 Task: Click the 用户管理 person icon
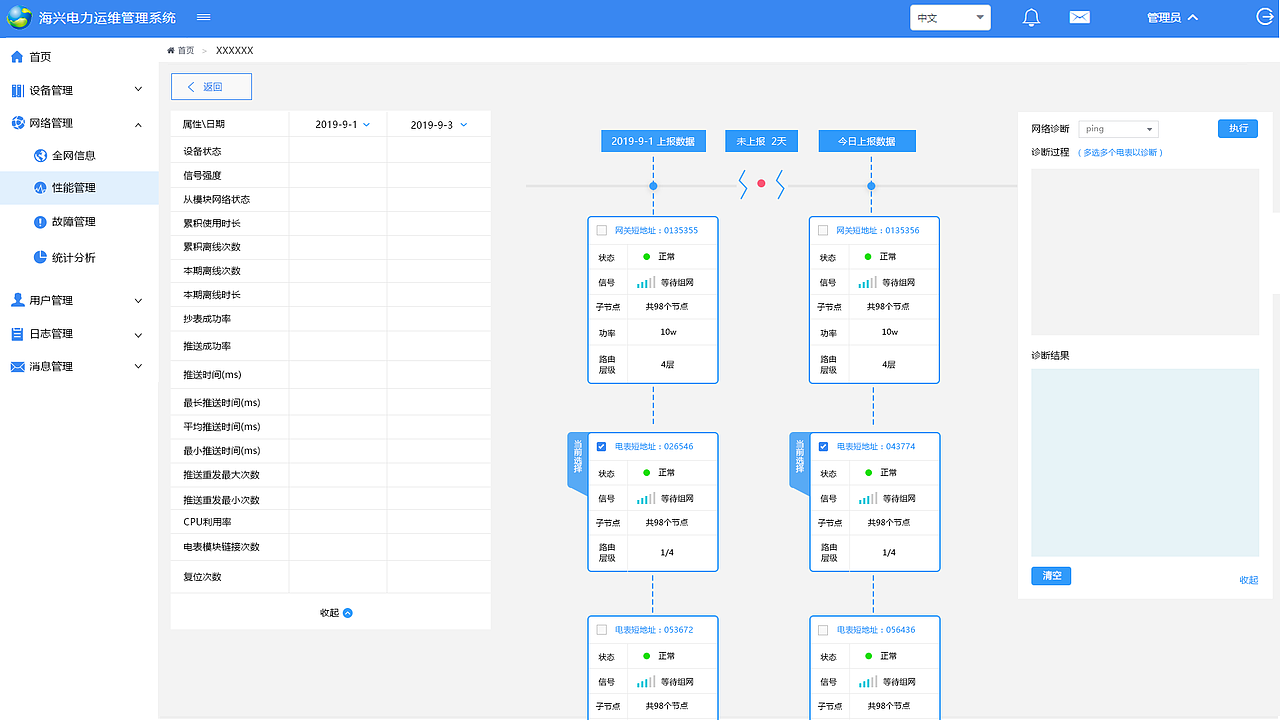(x=17, y=300)
